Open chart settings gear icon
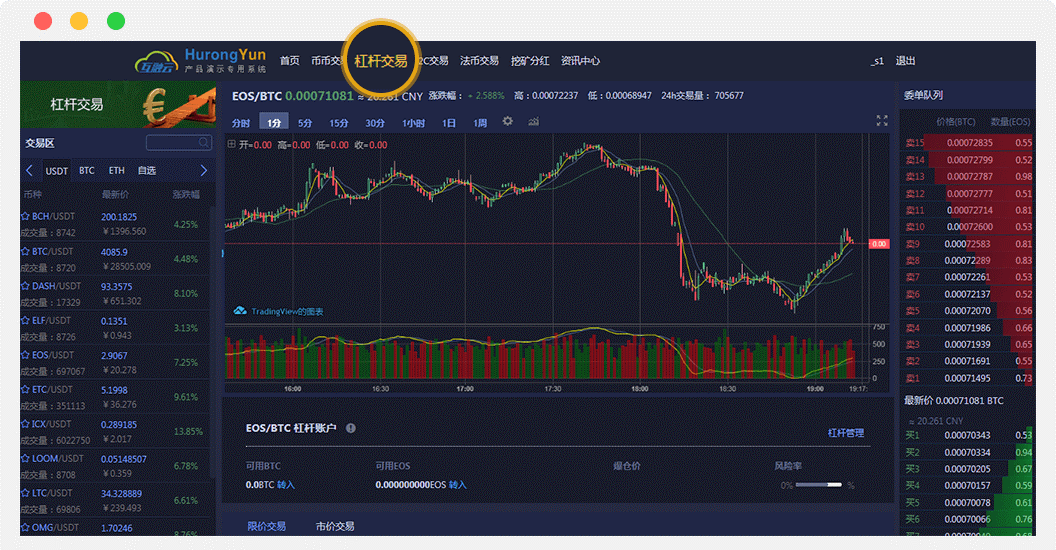Image resolution: width=1056 pixels, height=550 pixels. coord(508,121)
